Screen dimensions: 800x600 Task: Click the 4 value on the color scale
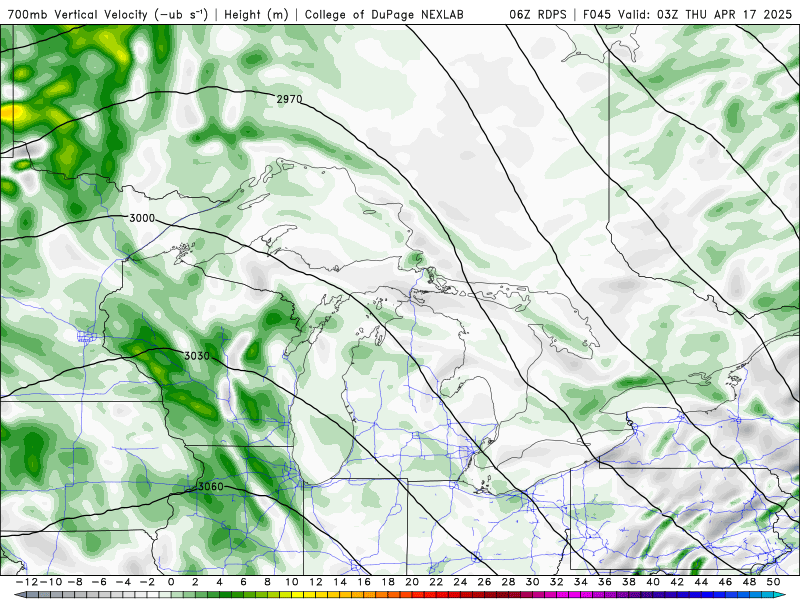(219, 582)
